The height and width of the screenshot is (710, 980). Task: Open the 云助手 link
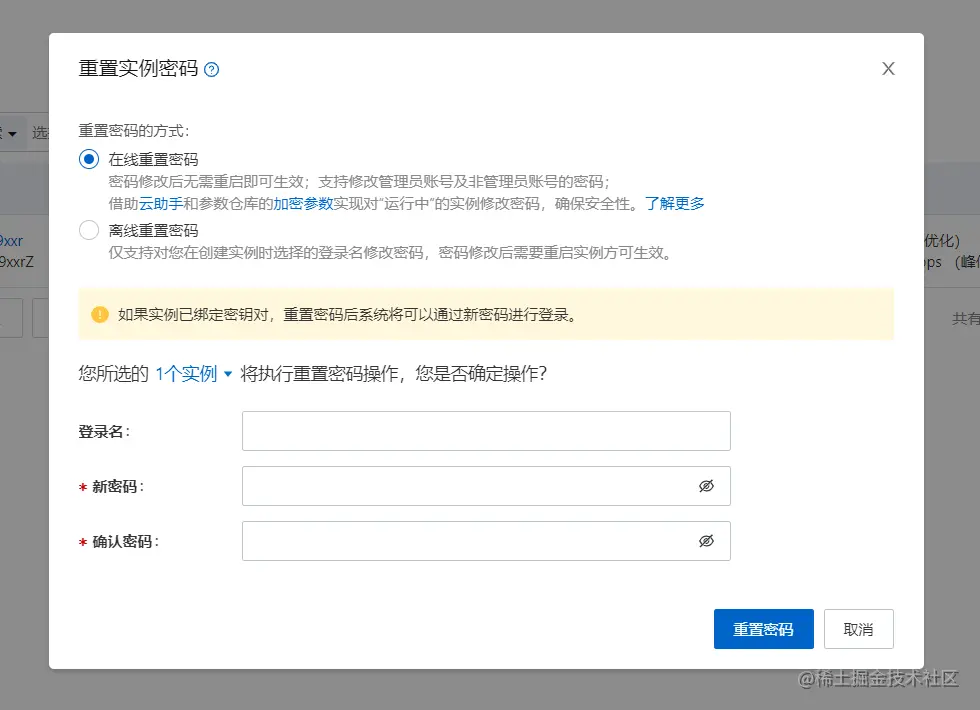pos(161,204)
